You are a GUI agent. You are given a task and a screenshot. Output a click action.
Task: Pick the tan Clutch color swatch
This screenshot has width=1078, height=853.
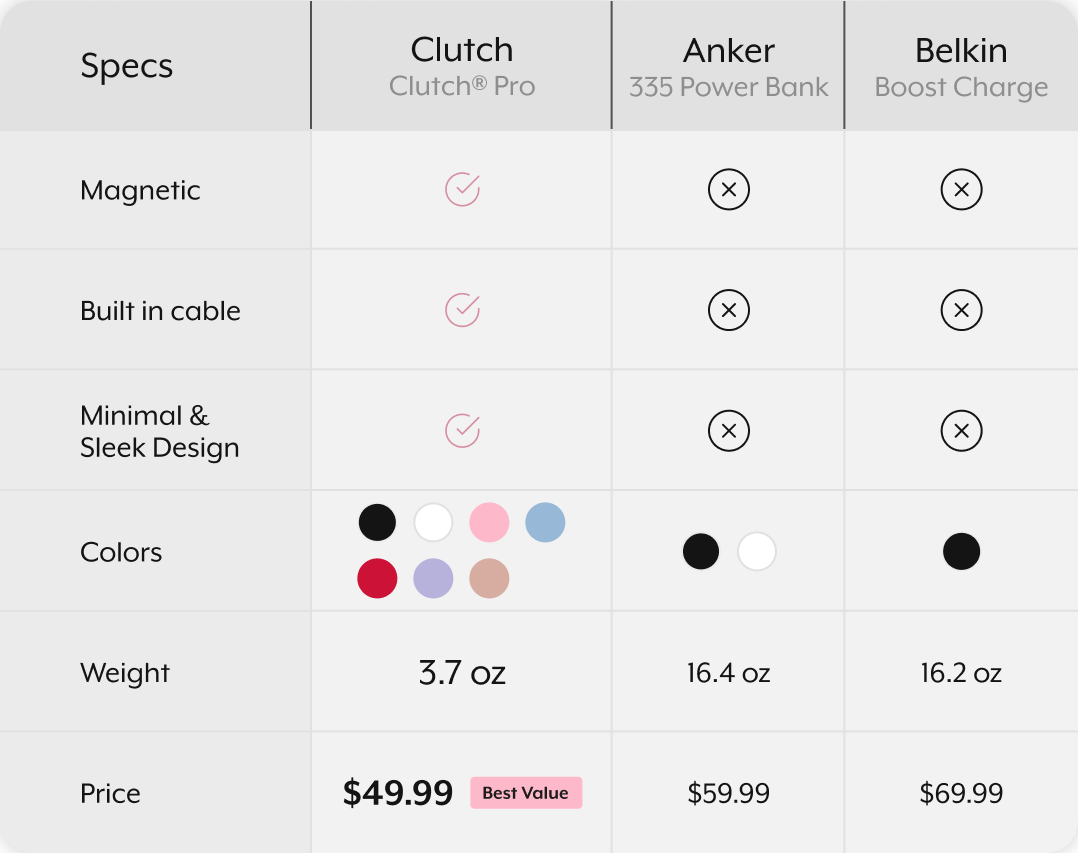(x=489, y=578)
